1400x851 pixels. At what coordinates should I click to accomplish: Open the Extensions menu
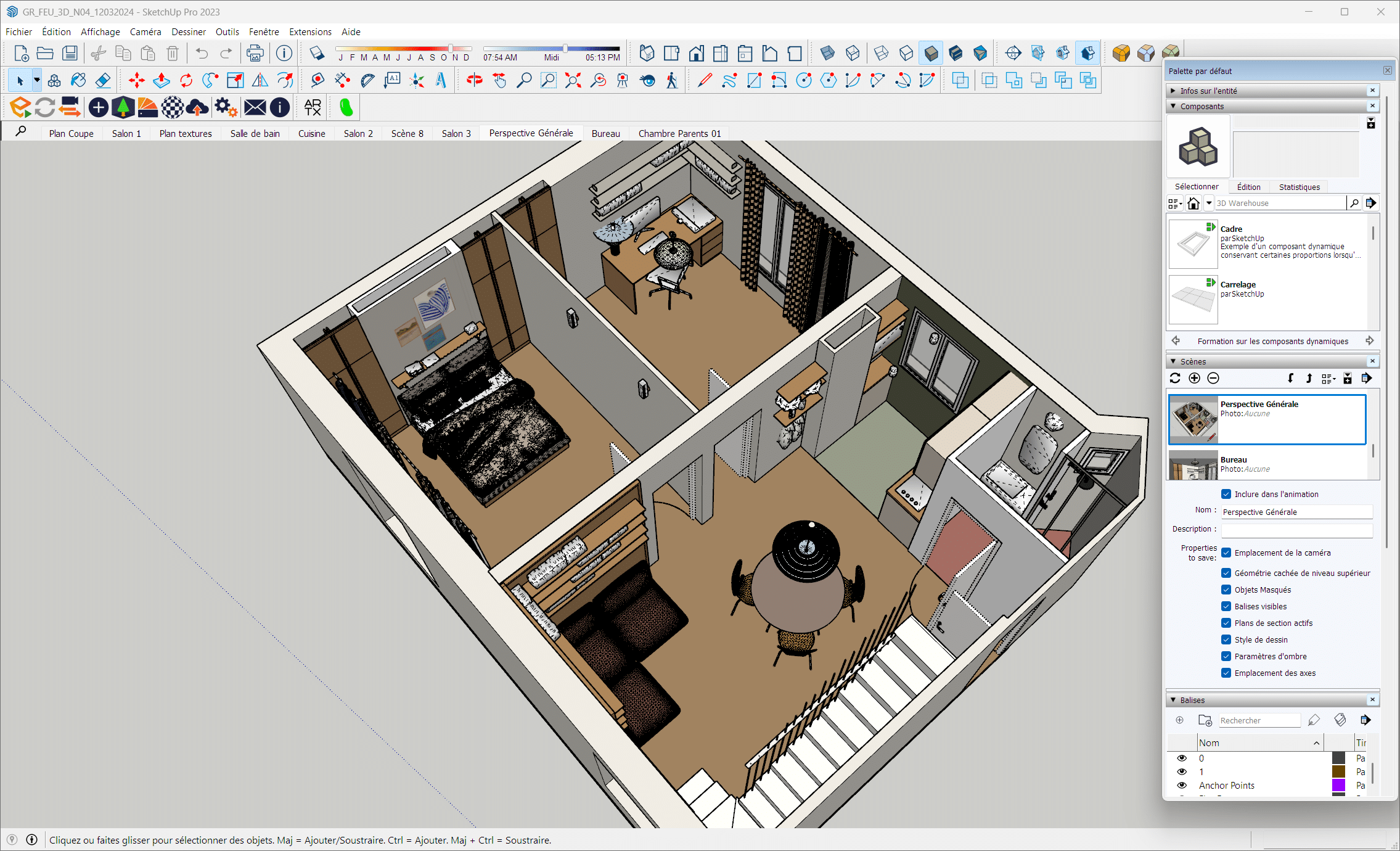point(310,31)
